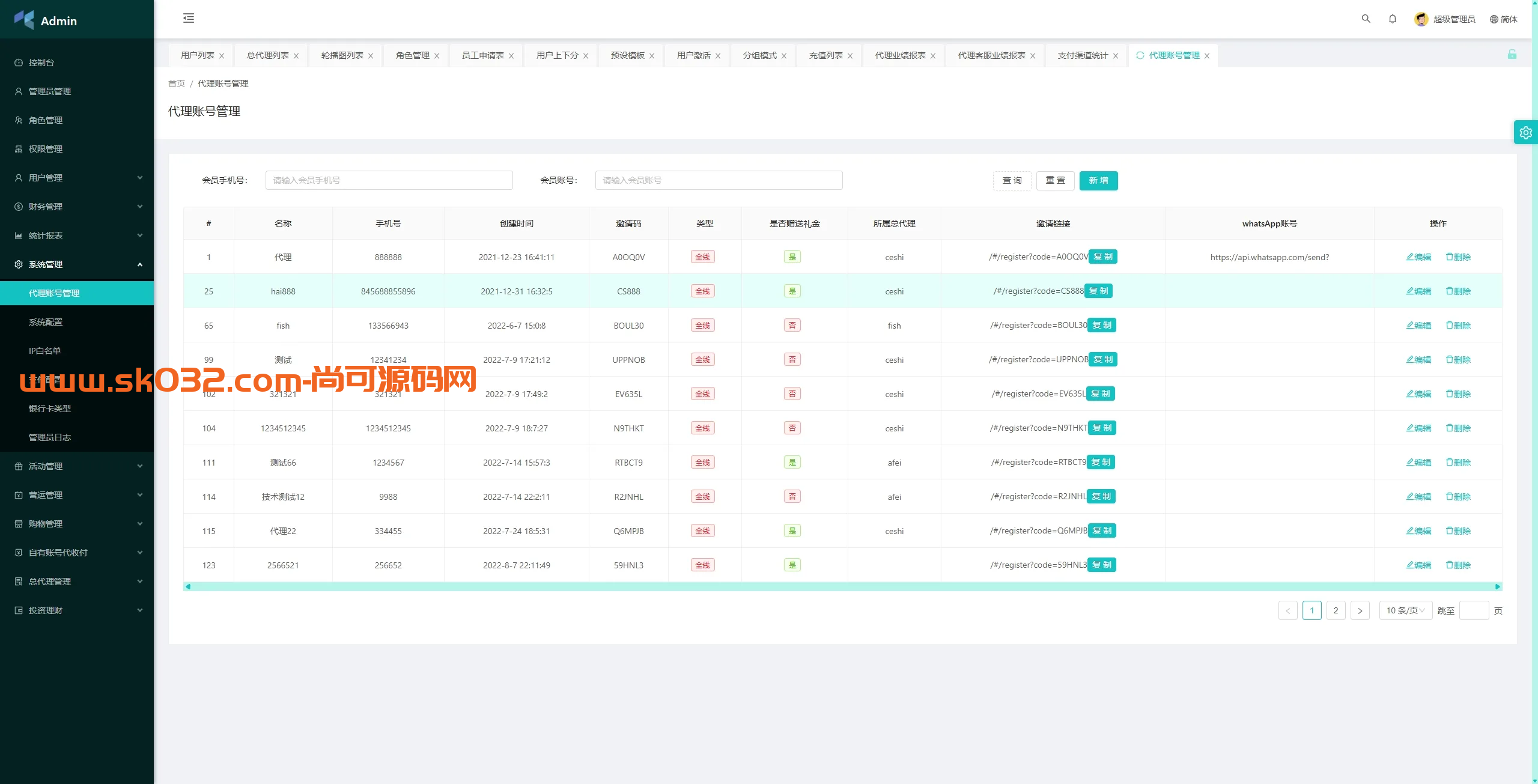The image size is (1538, 784).
Task: Click the search magnifier icon in the header
Action: click(x=1366, y=19)
